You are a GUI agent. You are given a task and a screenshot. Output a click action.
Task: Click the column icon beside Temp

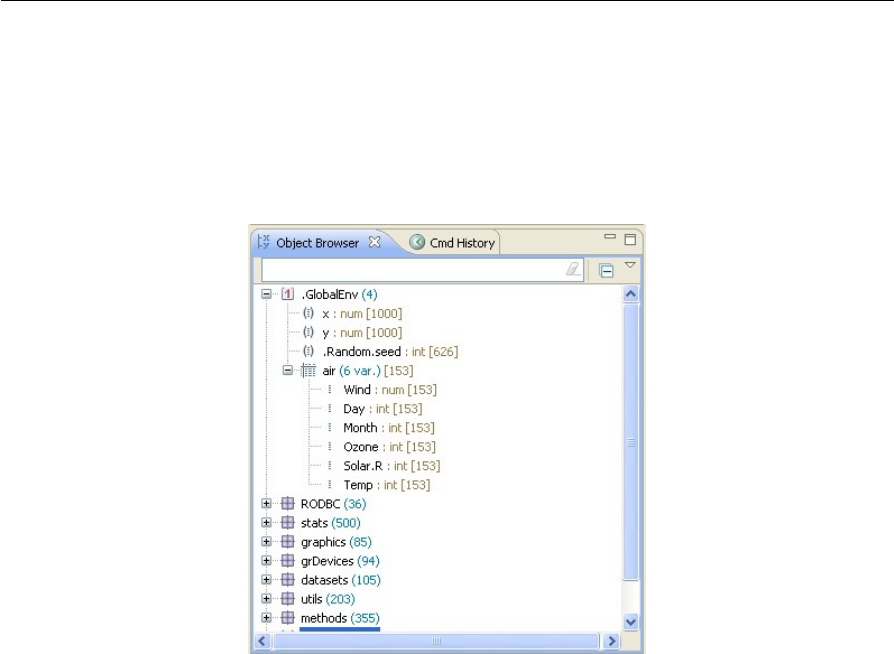330,485
